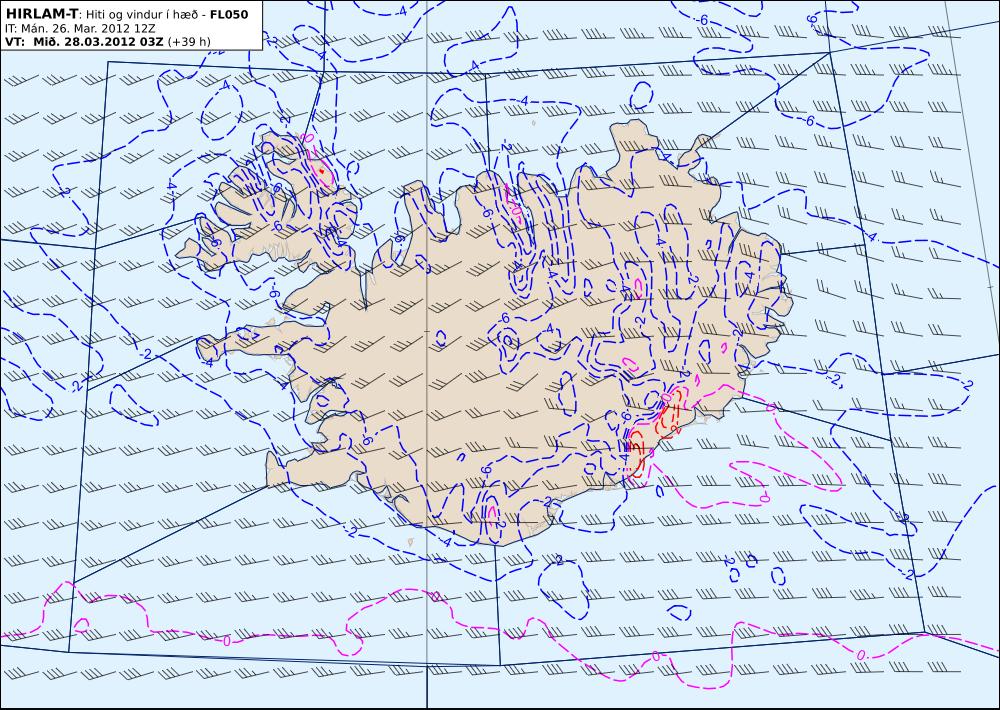Click the (+39 h) forecast offset text

pos(189,42)
